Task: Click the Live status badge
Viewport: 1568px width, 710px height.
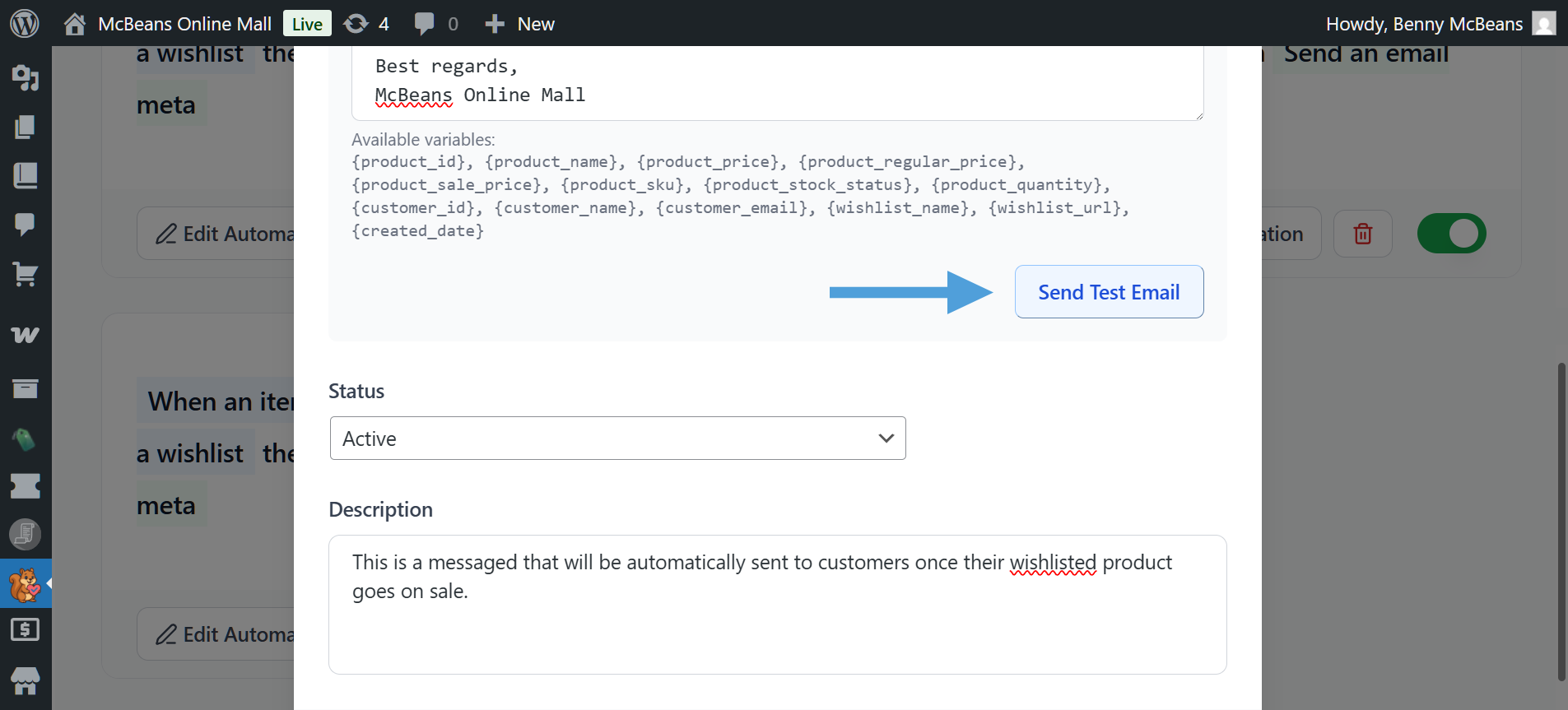Action: [307, 24]
